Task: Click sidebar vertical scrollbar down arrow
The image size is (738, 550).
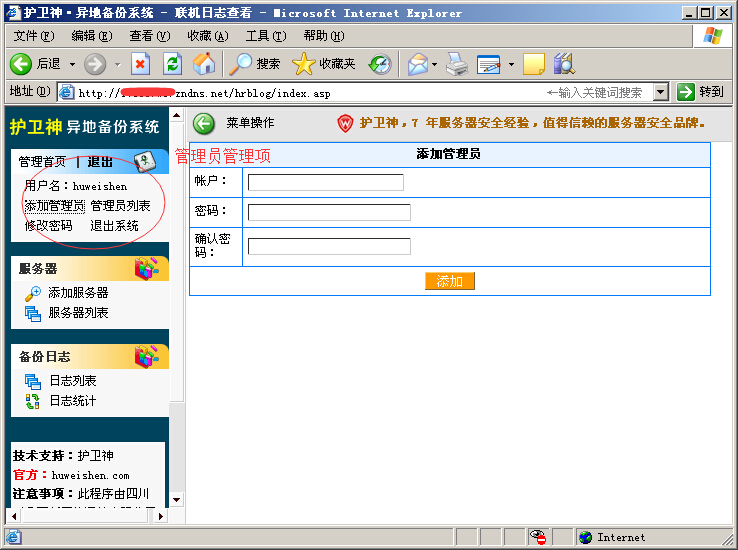Action: click(x=176, y=500)
